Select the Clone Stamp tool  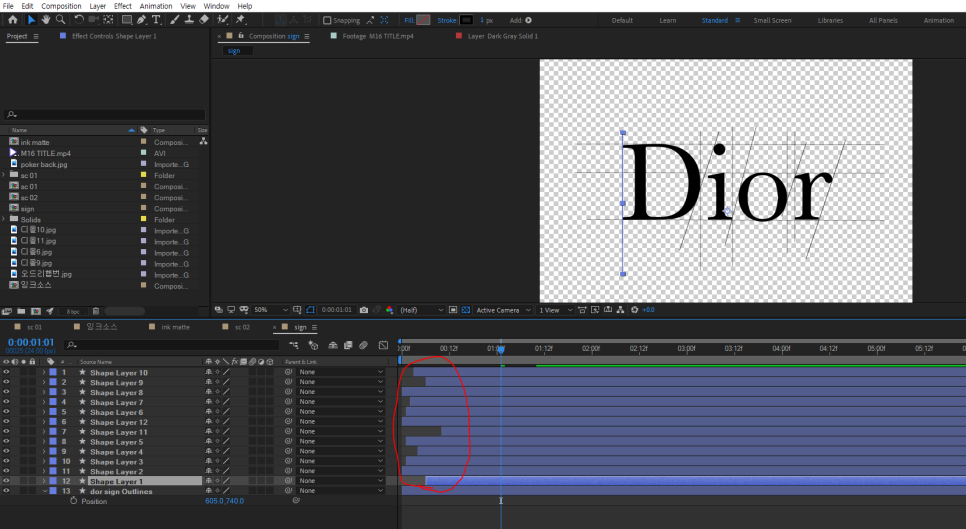190,20
